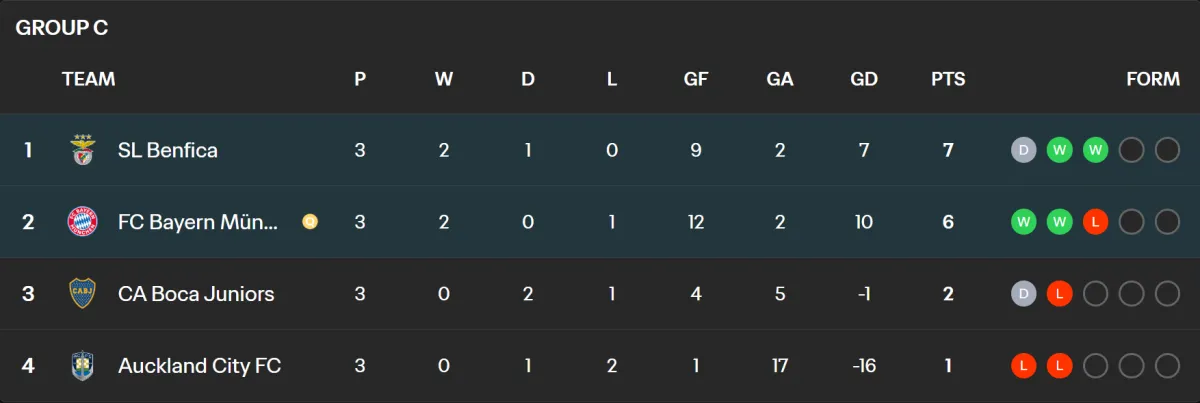
Task: Click the Auckland City FC club crest
Action: click(82, 366)
